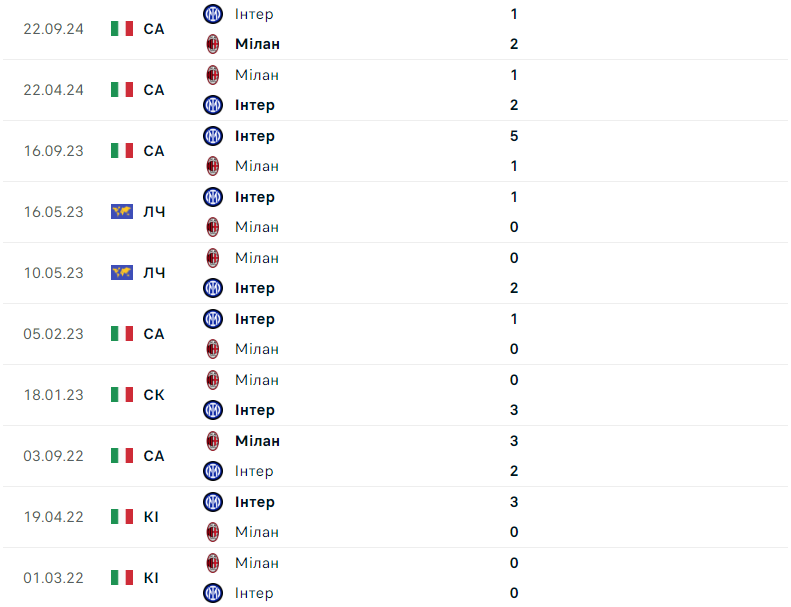Click the Inter logo in the 19.04.22 match
Screen dimensions: 791x607
pos(212,502)
